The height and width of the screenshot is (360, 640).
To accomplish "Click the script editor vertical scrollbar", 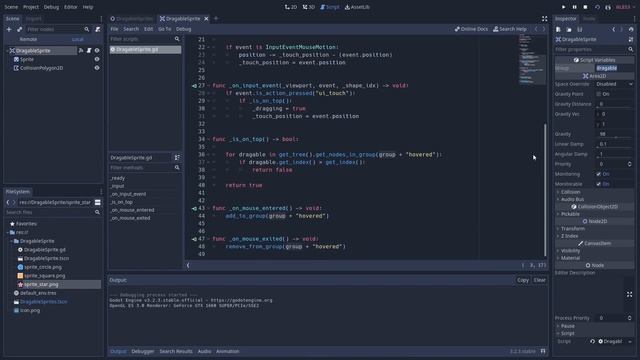I will (545, 190).
